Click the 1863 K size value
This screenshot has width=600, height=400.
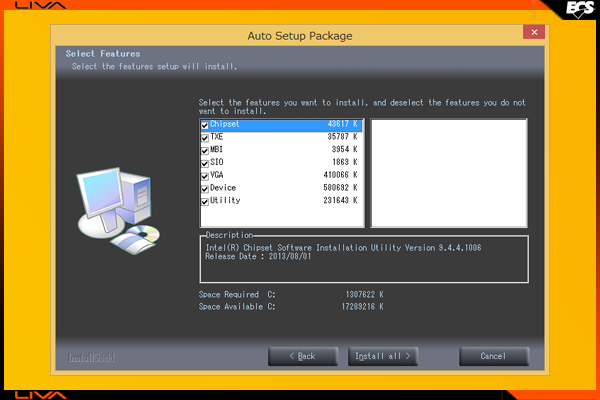point(345,162)
